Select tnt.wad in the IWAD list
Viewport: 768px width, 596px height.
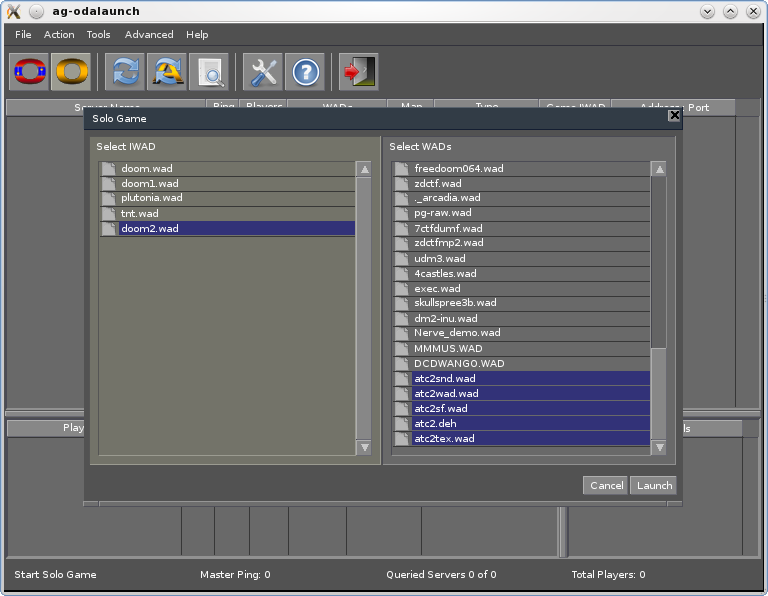click(139, 213)
